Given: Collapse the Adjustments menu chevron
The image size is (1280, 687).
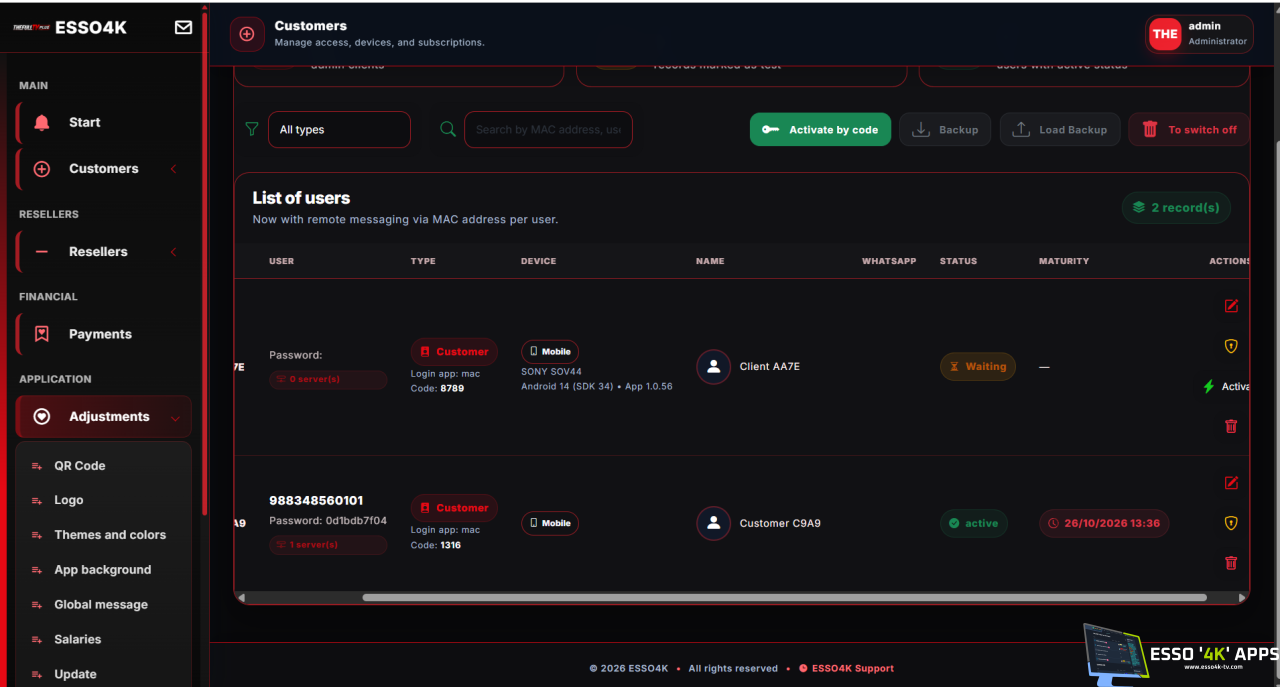Looking at the screenshot, I should 175,418.
